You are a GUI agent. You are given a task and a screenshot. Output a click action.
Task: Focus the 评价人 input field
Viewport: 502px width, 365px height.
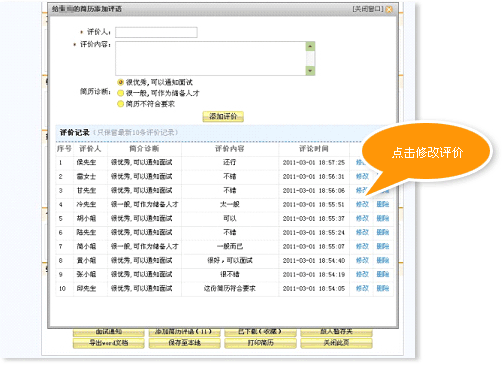tap(156, 32)
